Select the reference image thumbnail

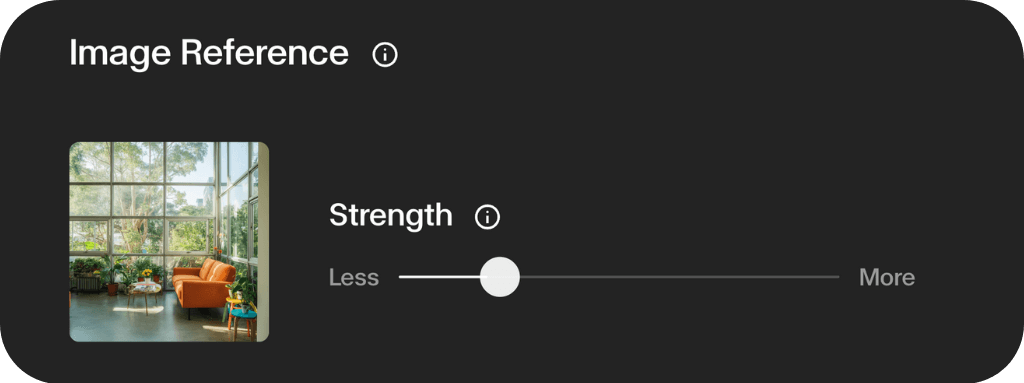[169, 242]
